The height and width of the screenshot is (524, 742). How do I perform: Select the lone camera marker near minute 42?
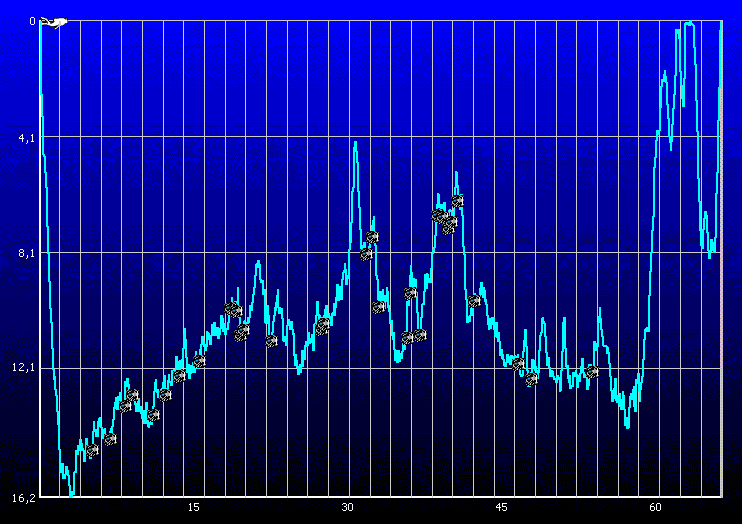(x=474, y=301)
